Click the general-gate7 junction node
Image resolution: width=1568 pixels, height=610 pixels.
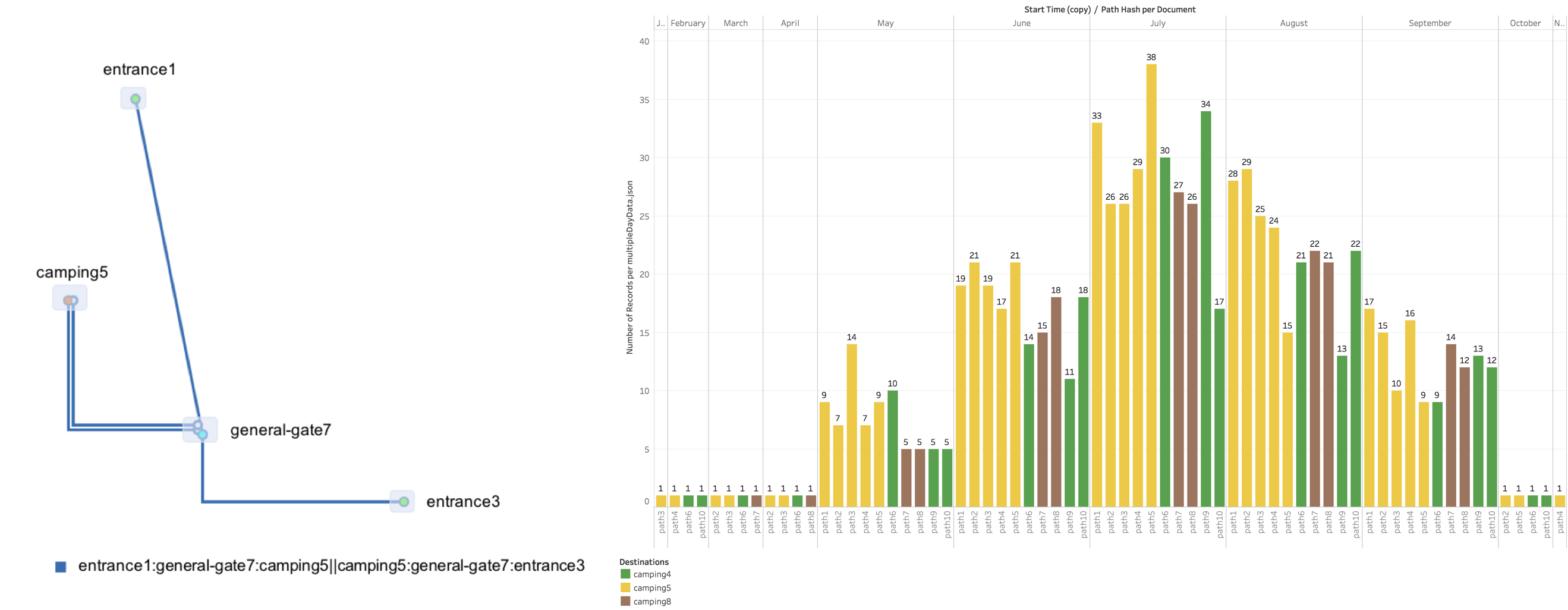click(200, 430)
